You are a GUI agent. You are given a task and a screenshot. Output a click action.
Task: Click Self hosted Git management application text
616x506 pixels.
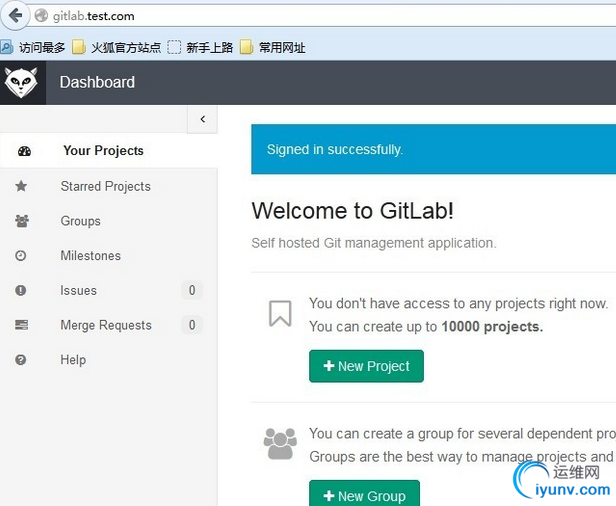tap(374, 243)
